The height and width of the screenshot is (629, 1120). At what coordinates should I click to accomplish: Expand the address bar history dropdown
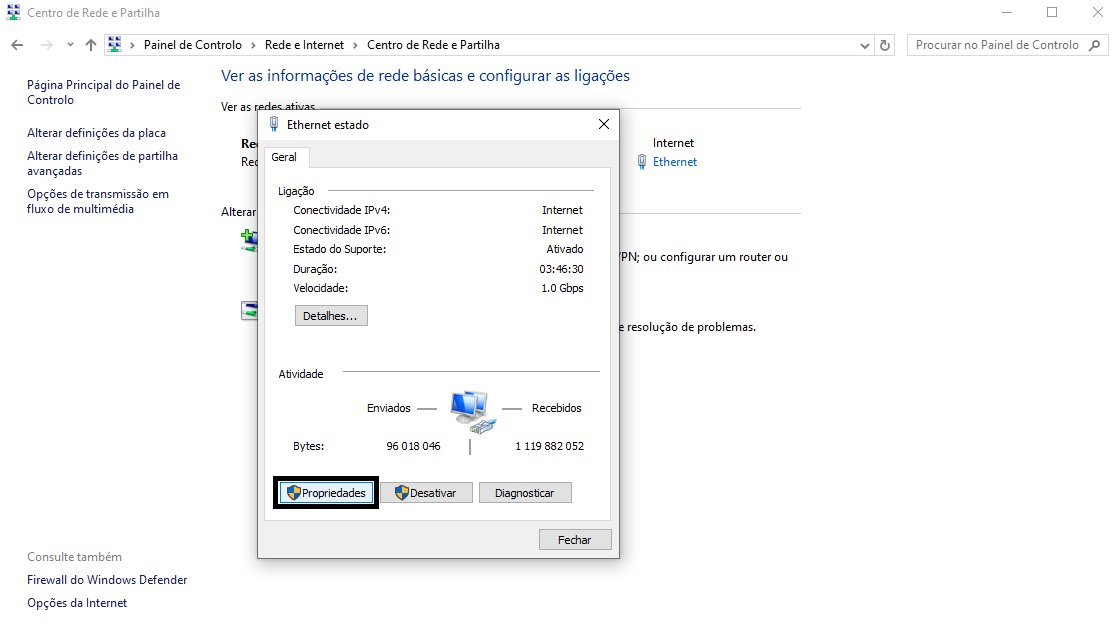point(865,45)
